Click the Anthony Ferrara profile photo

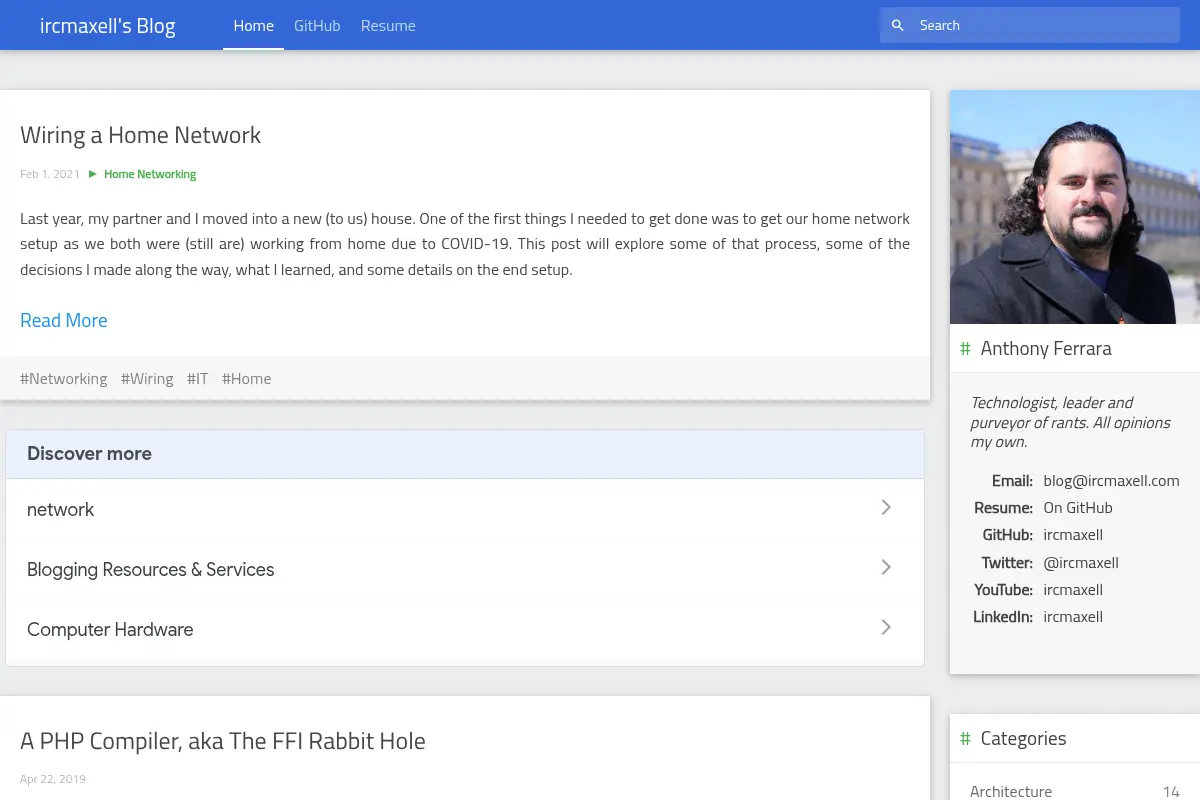(1075, 207)
